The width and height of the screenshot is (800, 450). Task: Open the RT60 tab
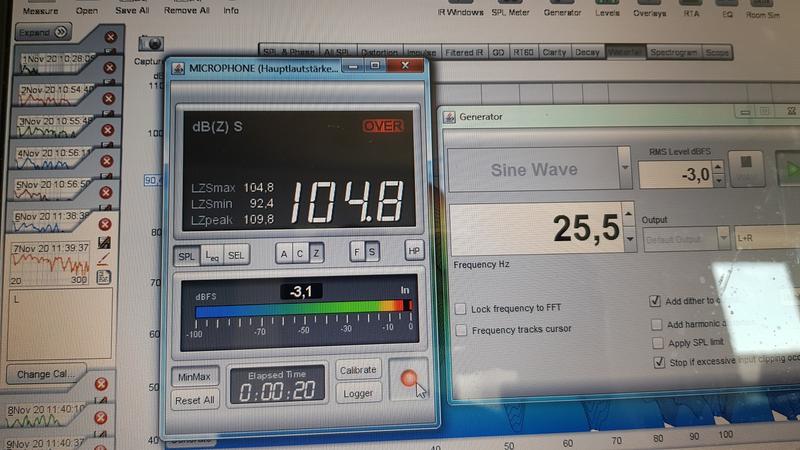point(523,52)
